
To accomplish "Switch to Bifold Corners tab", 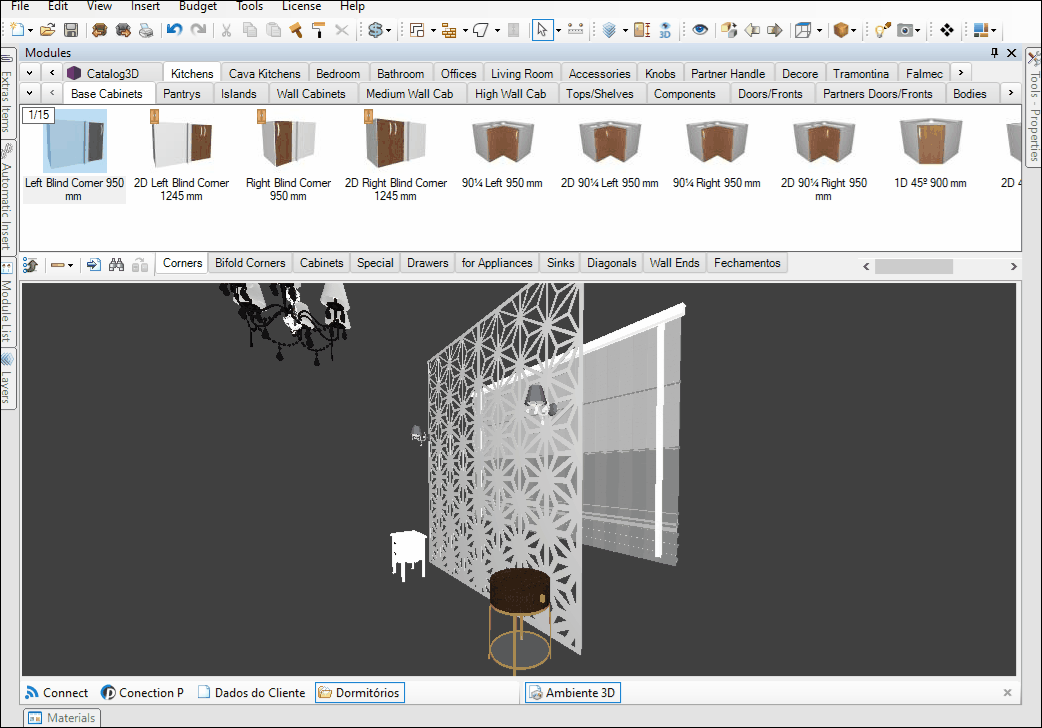I will click(x=250, y=263).
